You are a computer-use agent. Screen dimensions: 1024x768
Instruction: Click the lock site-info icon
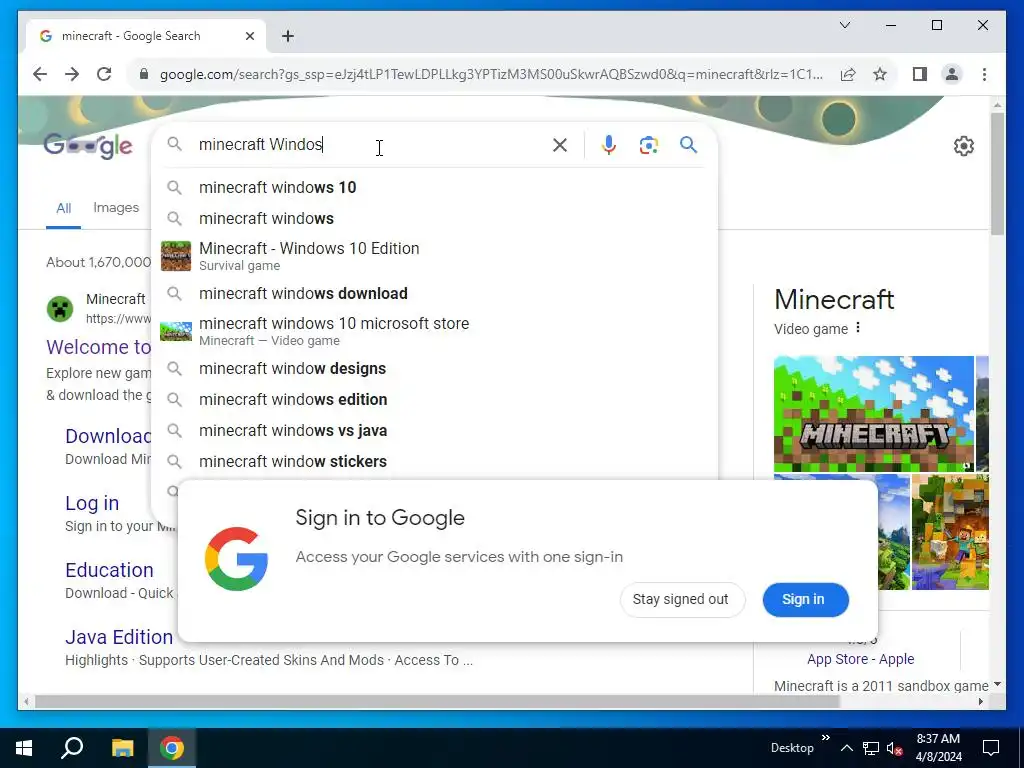point(144,74)
